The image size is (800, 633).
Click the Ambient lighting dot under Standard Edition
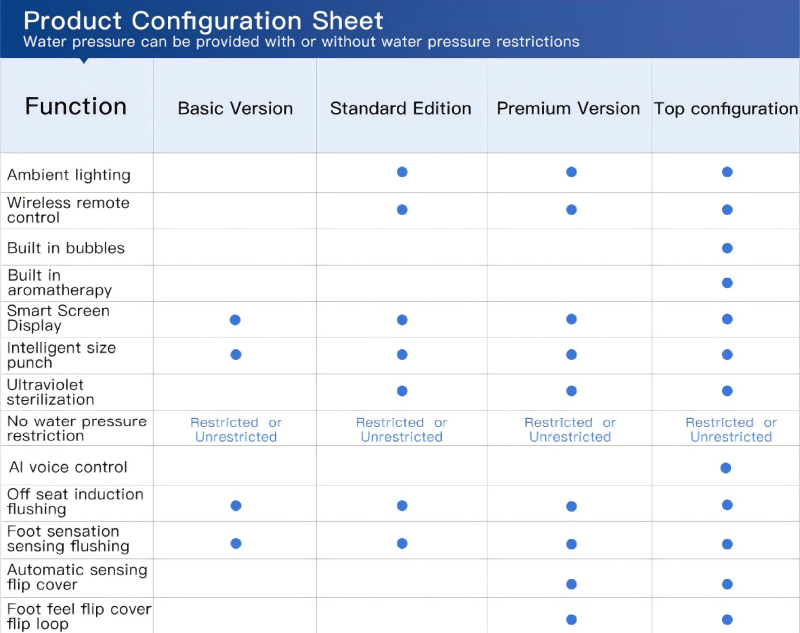tap(402, 172)
